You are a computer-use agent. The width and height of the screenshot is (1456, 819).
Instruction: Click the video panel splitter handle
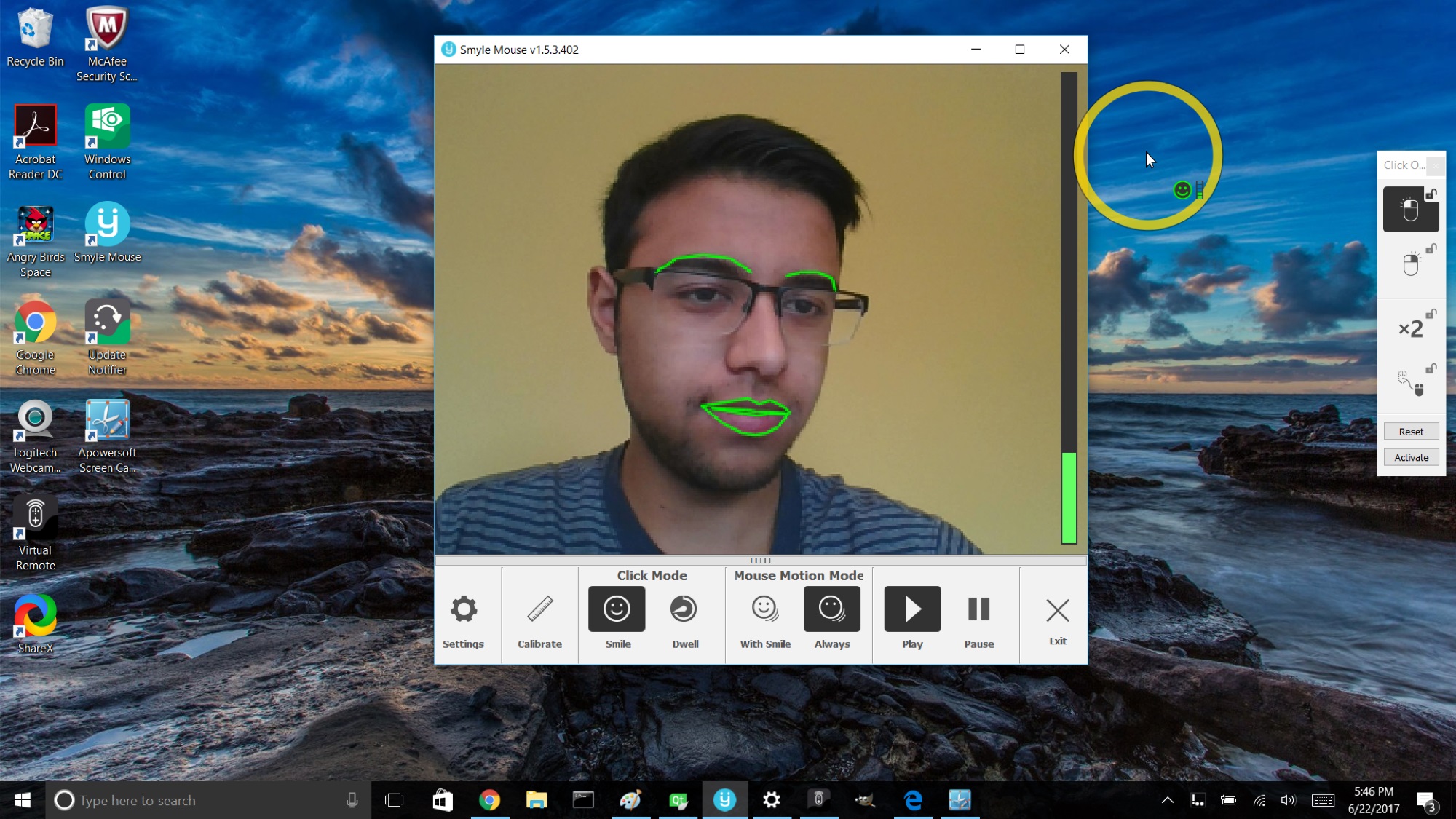(761, 561)
